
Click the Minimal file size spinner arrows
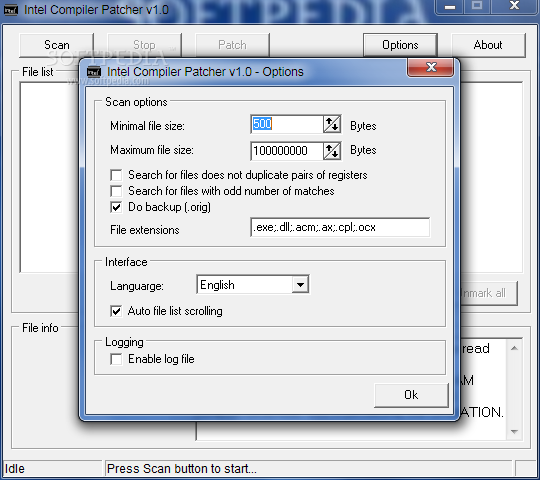(x=332, y=124)
